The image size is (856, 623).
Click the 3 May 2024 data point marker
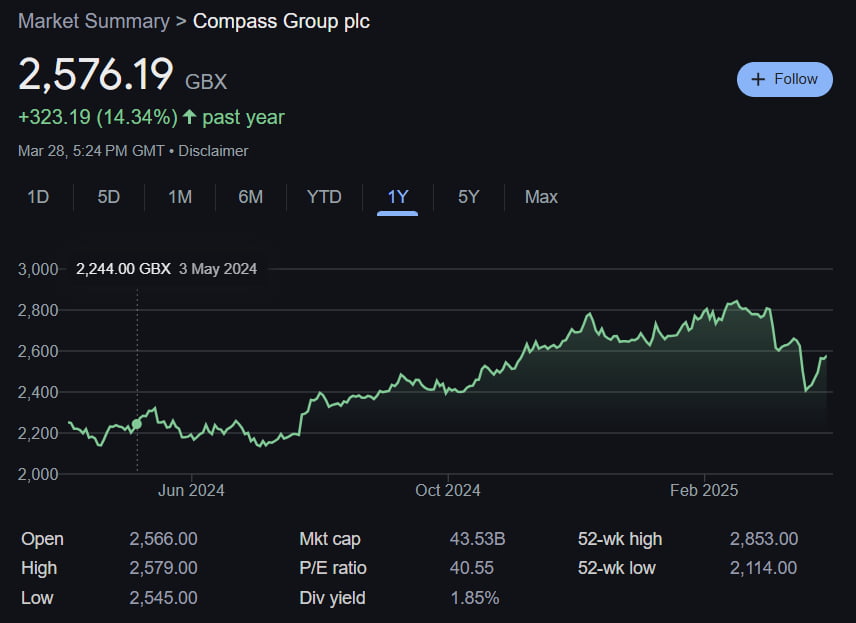tap(137, 424)
